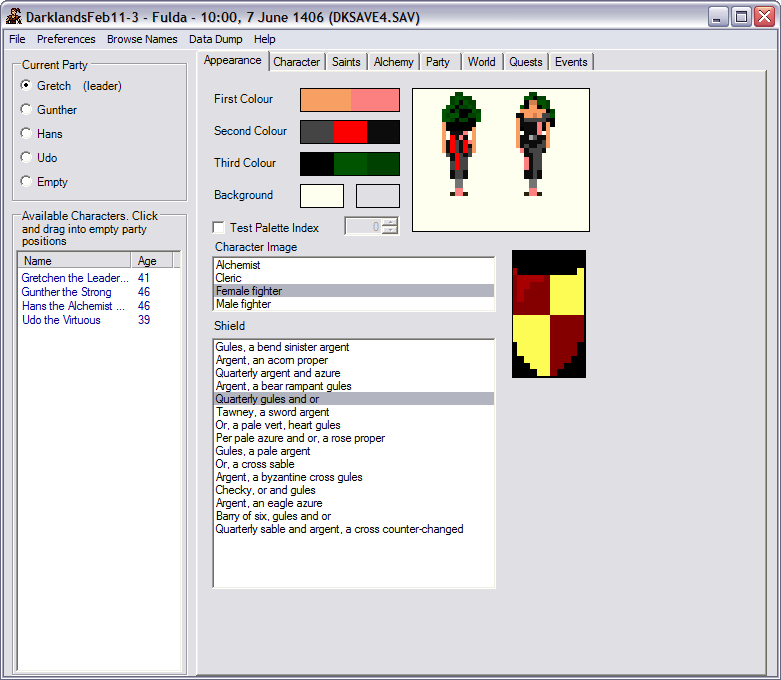This screenshot has width=781, height=680.
Task: Pick the orange First Colour swatch
Action: point(326,100)
